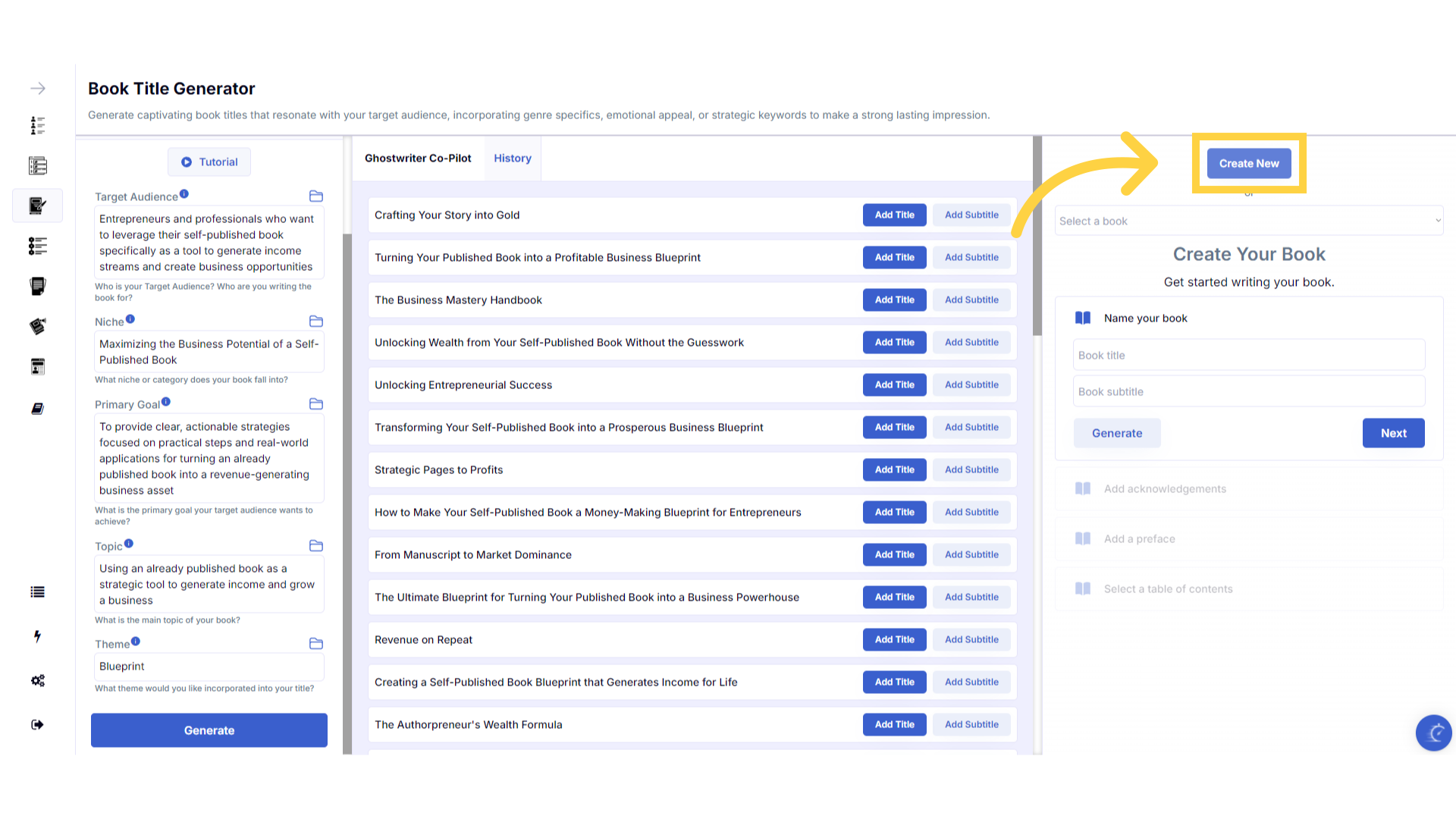
Task: Click the Book title input field
Action: 1248,356
